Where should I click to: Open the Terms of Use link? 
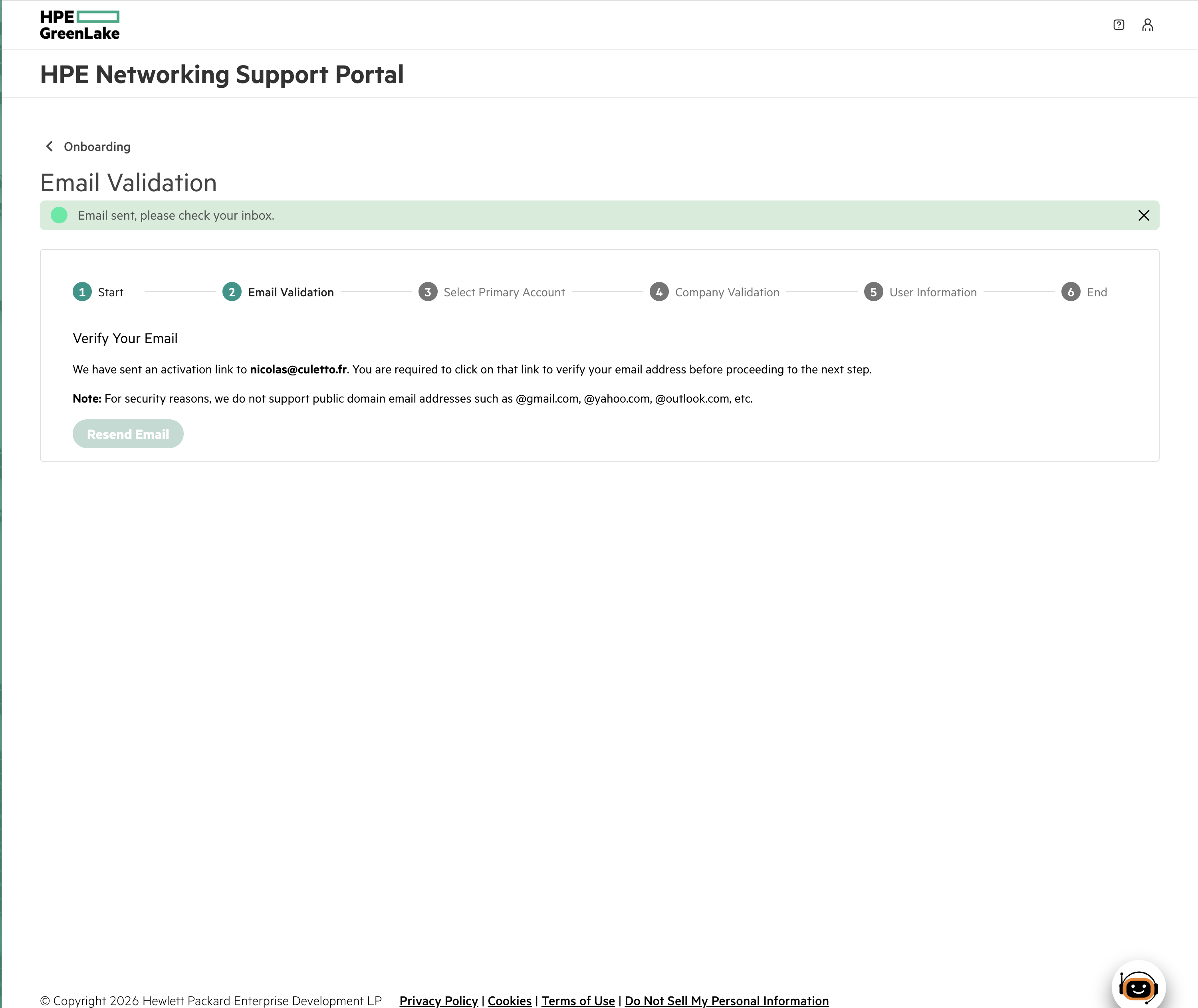[578, 1000]
